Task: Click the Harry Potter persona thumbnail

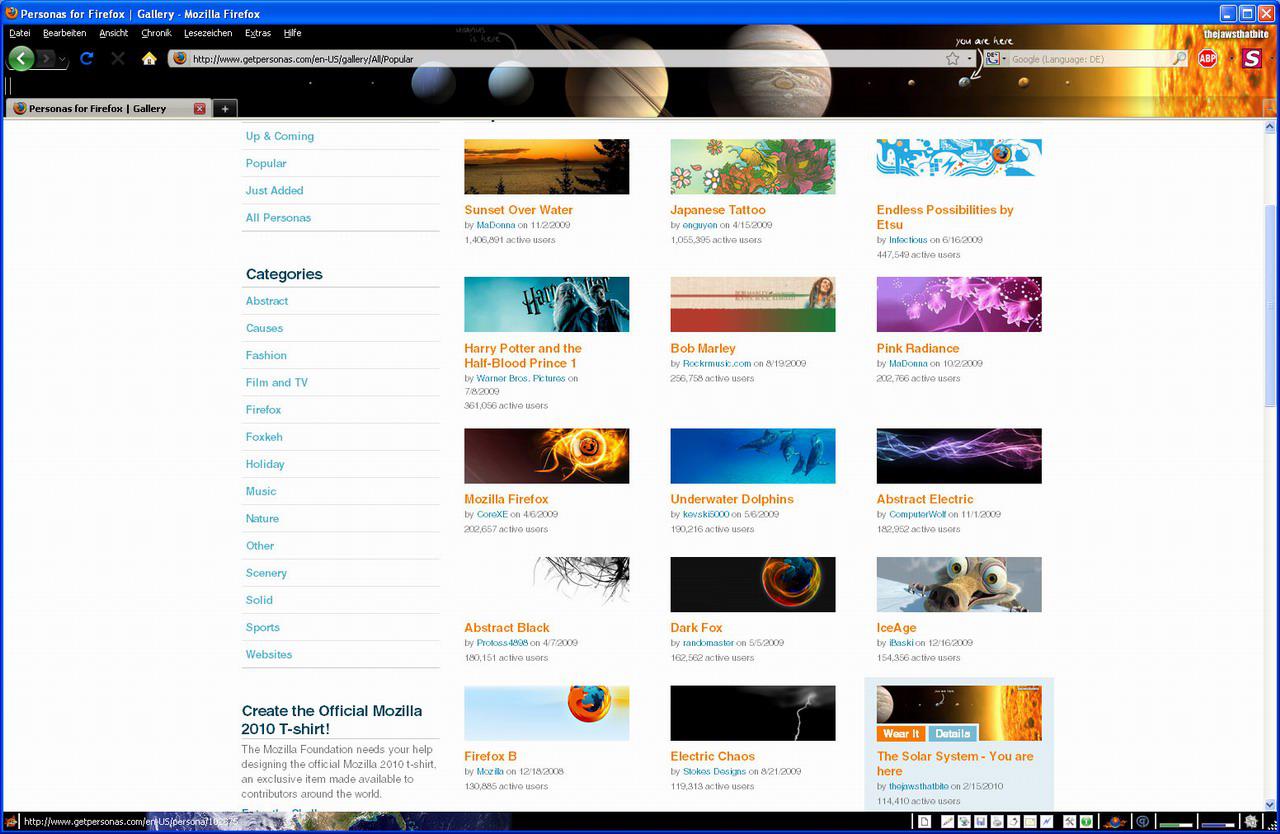Action: 547,304
